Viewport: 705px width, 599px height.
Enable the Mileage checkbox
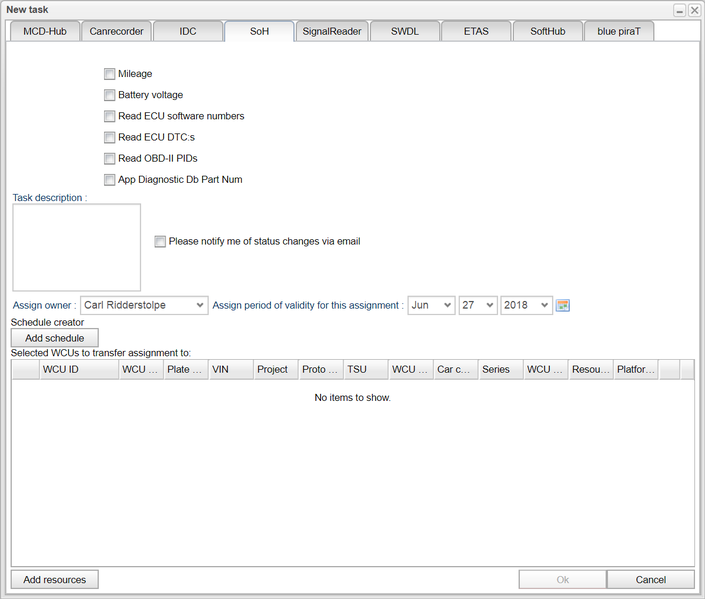pyautogui.click(x=110, y=74)
